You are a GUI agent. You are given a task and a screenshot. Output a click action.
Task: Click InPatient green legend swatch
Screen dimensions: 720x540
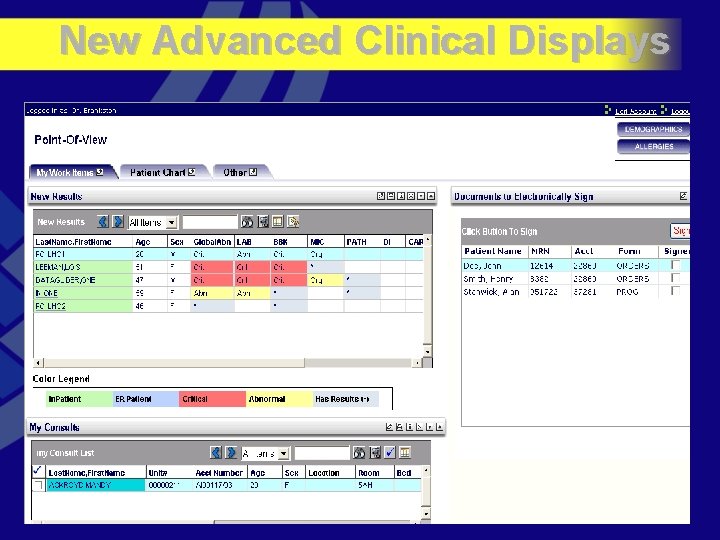(79, 399)
